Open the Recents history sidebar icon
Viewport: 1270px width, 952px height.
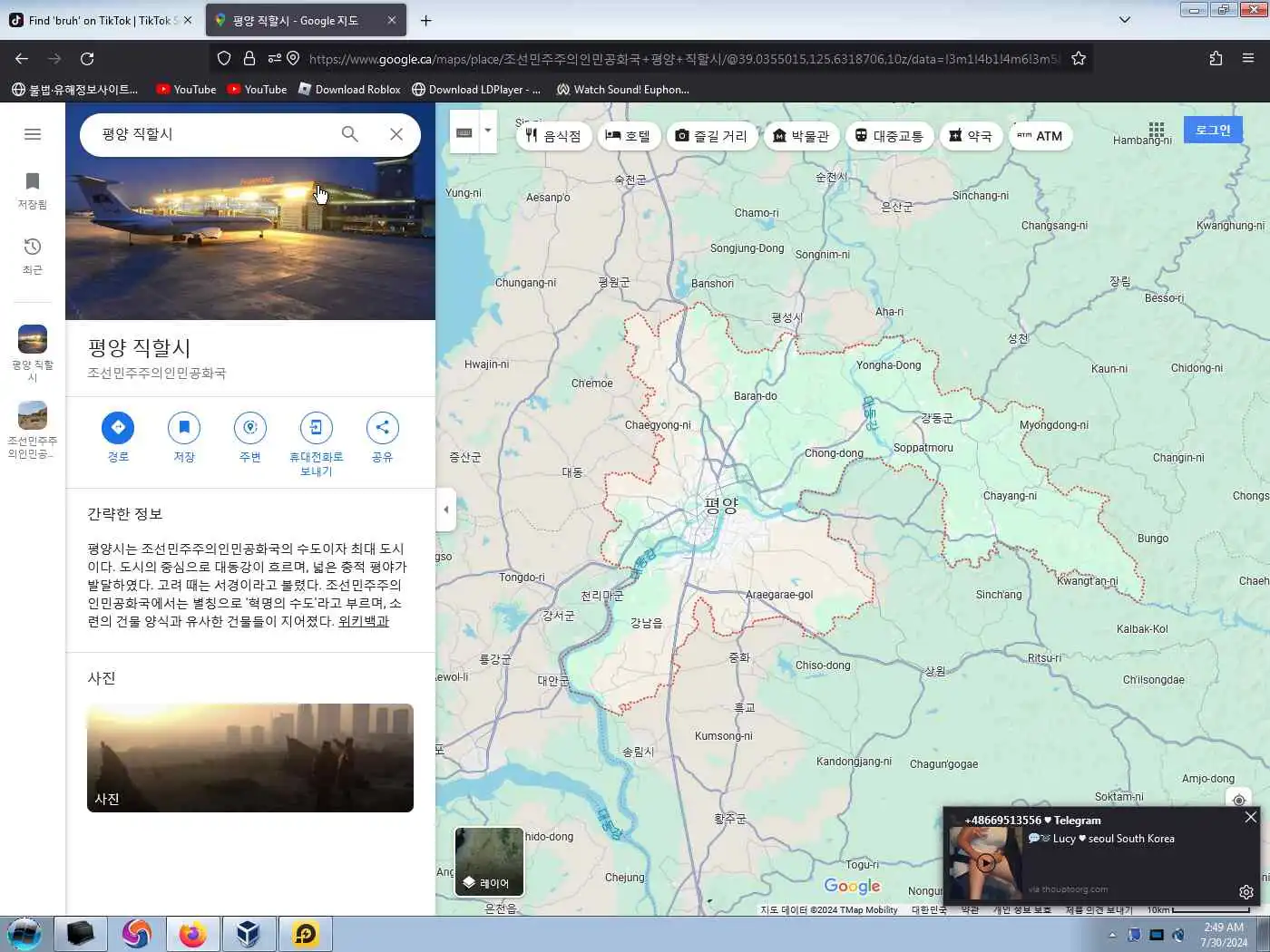coord(33,256)
